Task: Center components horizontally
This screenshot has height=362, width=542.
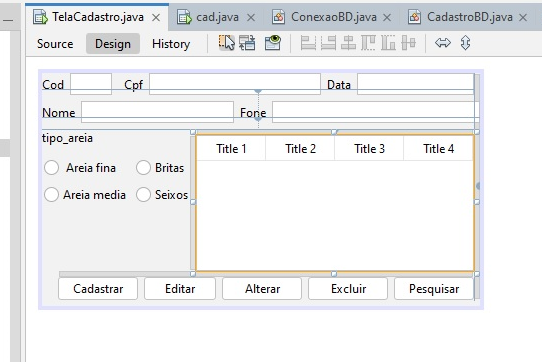Action: (348, 43)
